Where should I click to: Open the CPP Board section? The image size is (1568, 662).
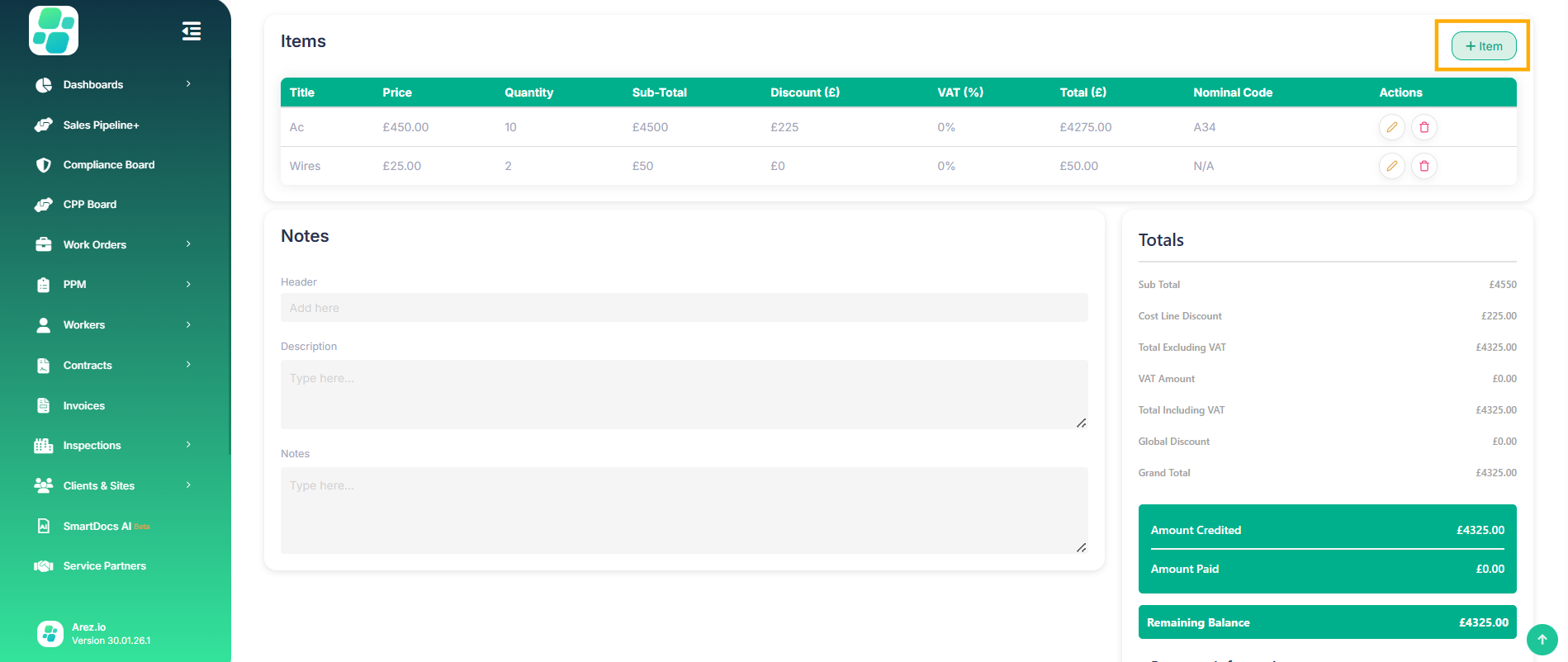tap(89, 205)
